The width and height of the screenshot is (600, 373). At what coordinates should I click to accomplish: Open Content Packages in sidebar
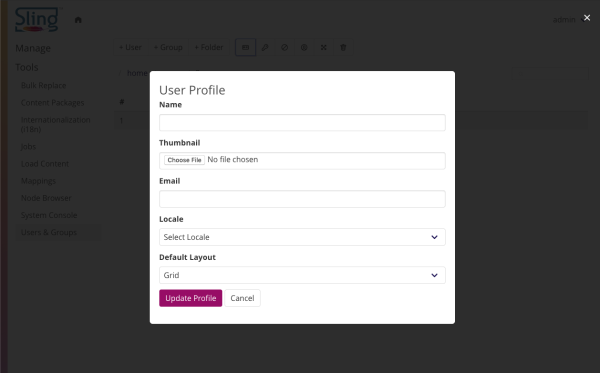(x=52, y=103)
